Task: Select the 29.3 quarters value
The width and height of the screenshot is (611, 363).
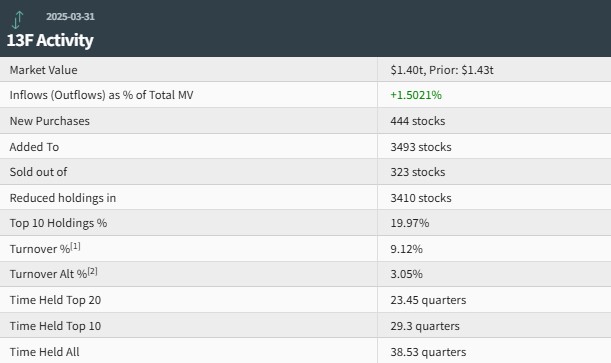Action: [x=425, y=326]
